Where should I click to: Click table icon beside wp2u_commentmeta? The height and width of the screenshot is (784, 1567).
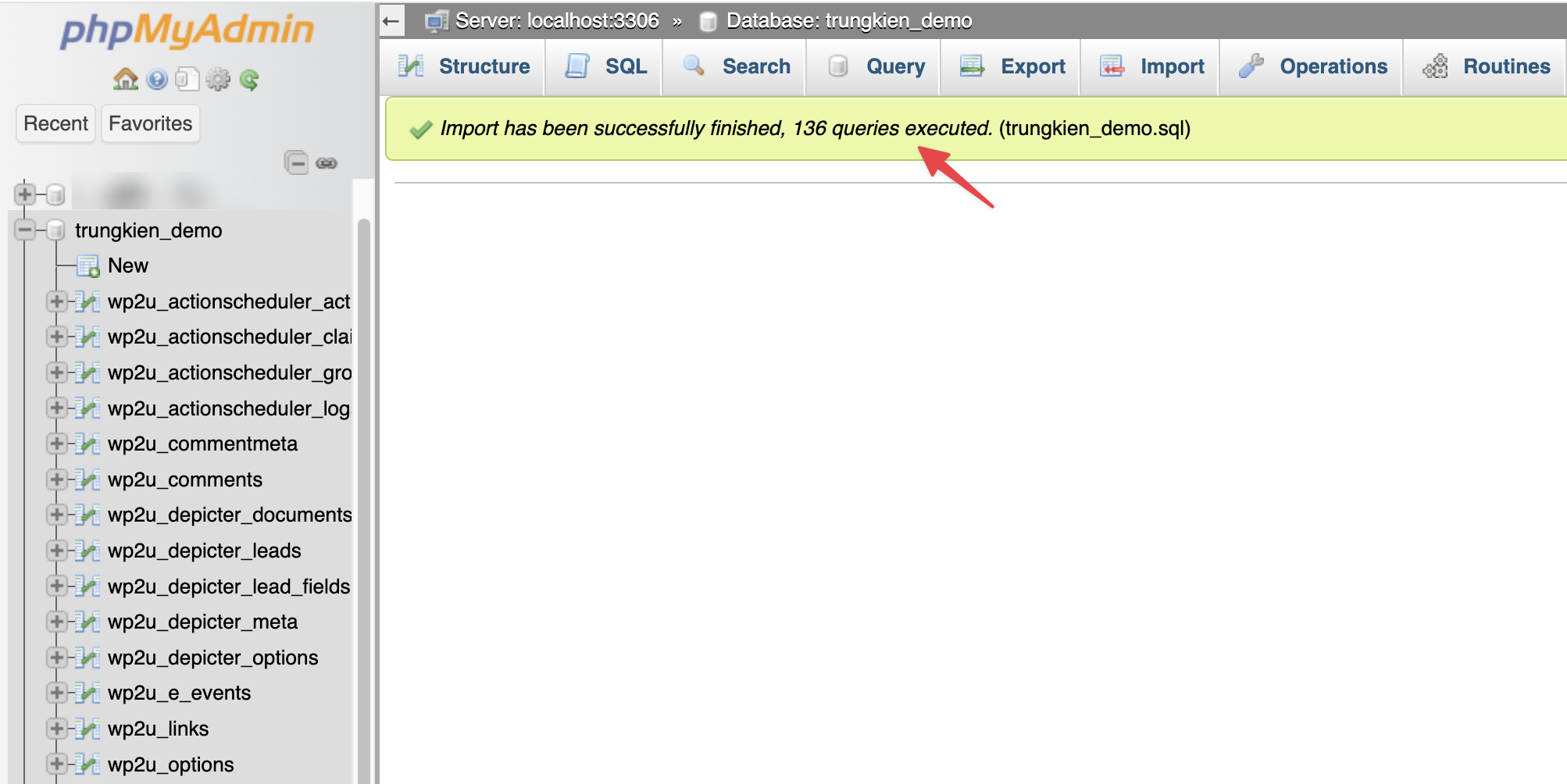click(87, 444)
